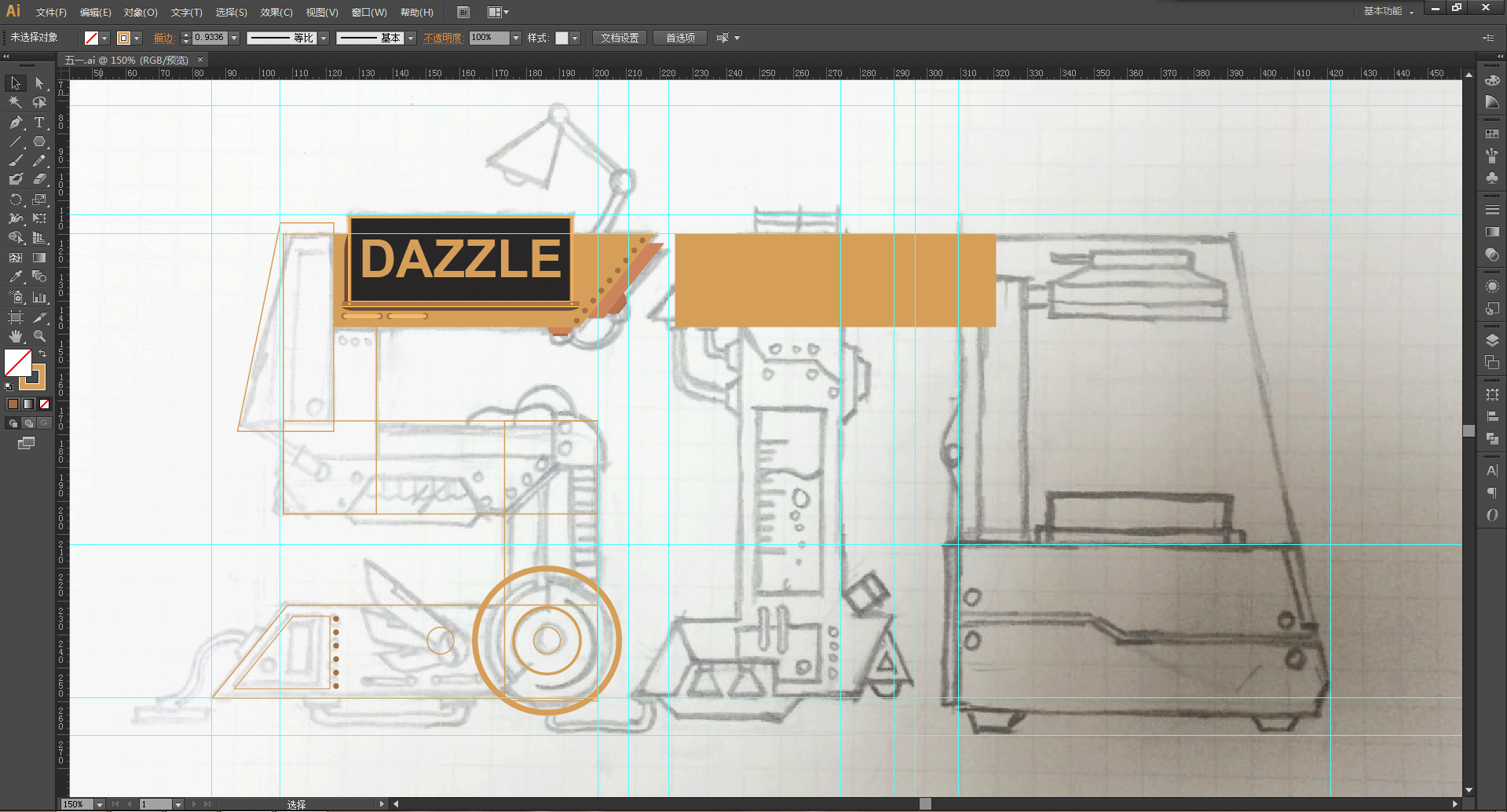The height and width of the screenshot is (812, 1507).
Task: Open the fill color dropdown in control bar
Action: (104, 38)
